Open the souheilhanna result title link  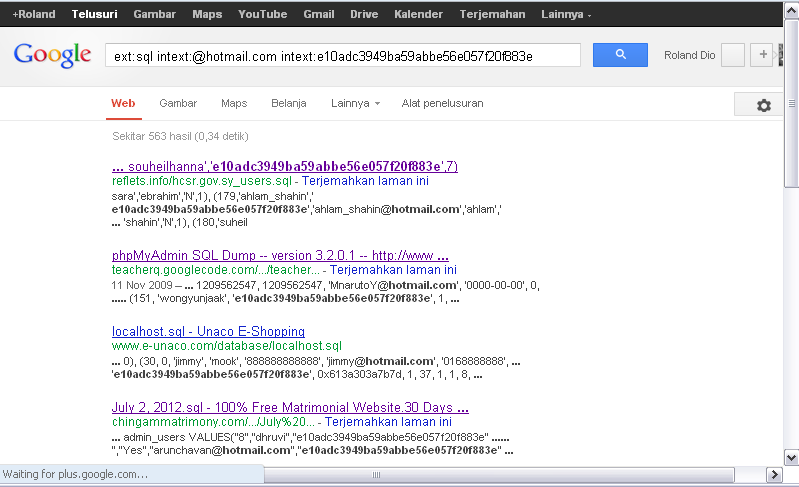285,167
